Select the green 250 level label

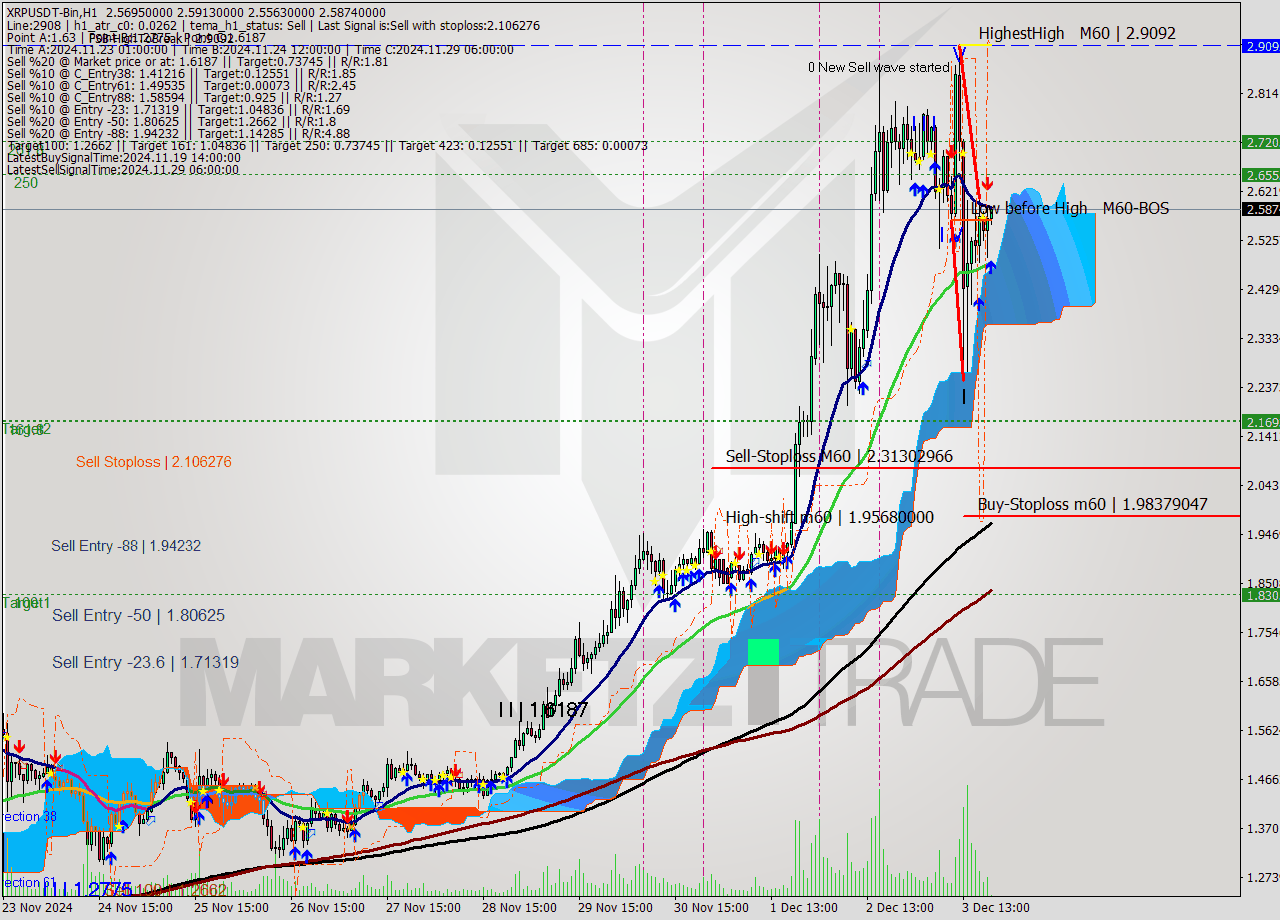click(x=26, y=183)
